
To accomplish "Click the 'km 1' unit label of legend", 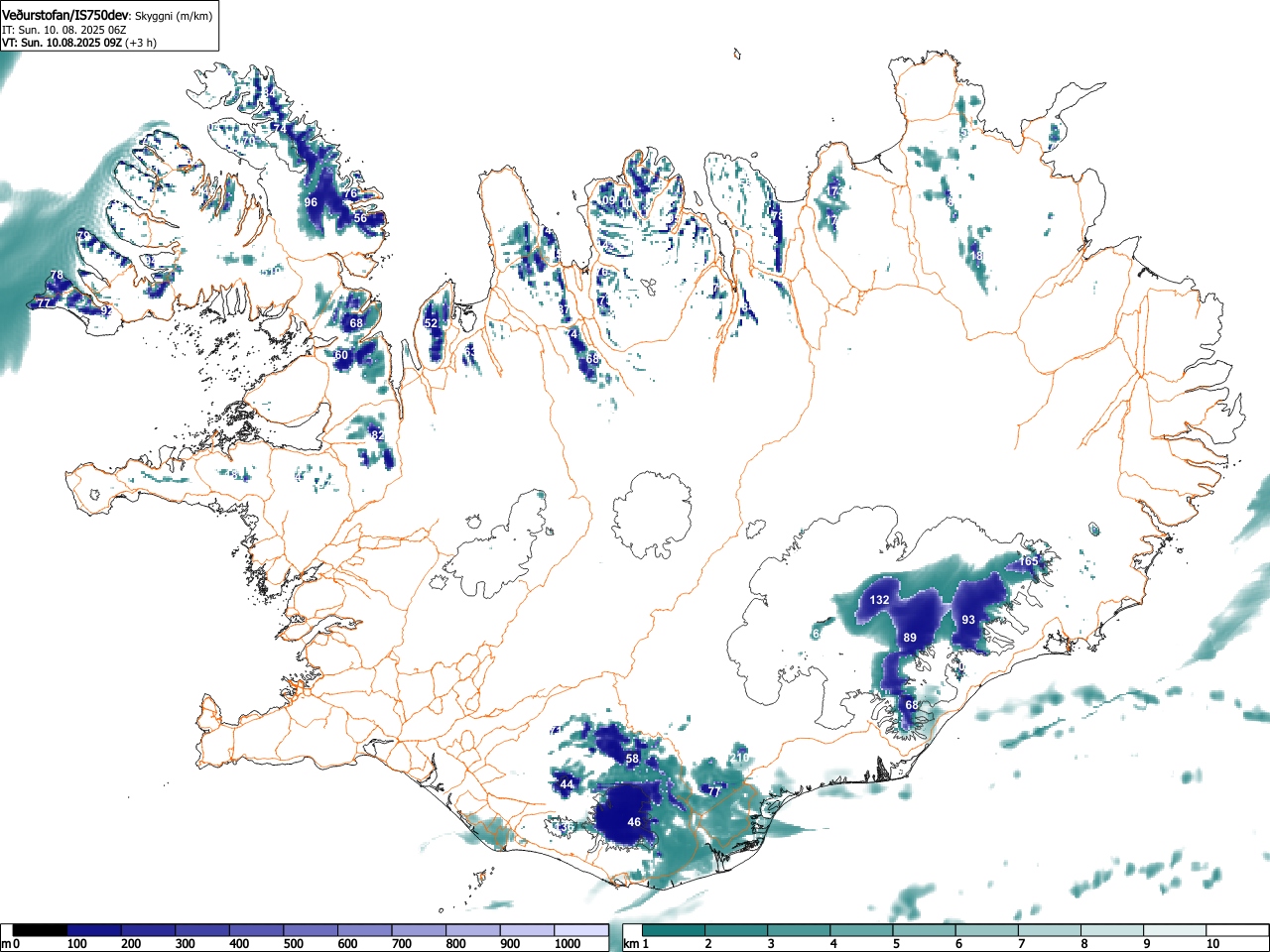I will pos(636,944).
